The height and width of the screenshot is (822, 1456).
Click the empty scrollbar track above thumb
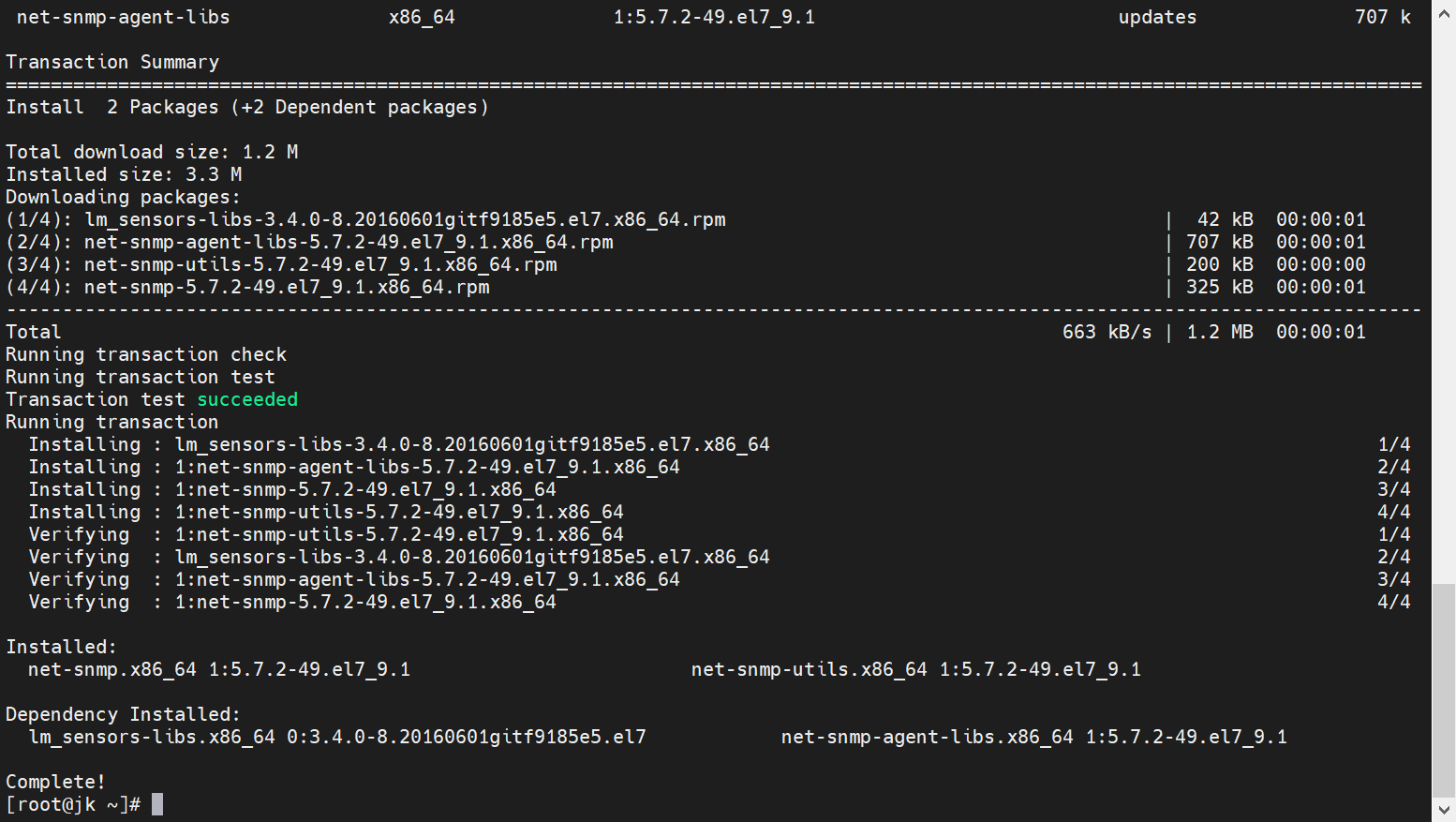point(1444,300)
